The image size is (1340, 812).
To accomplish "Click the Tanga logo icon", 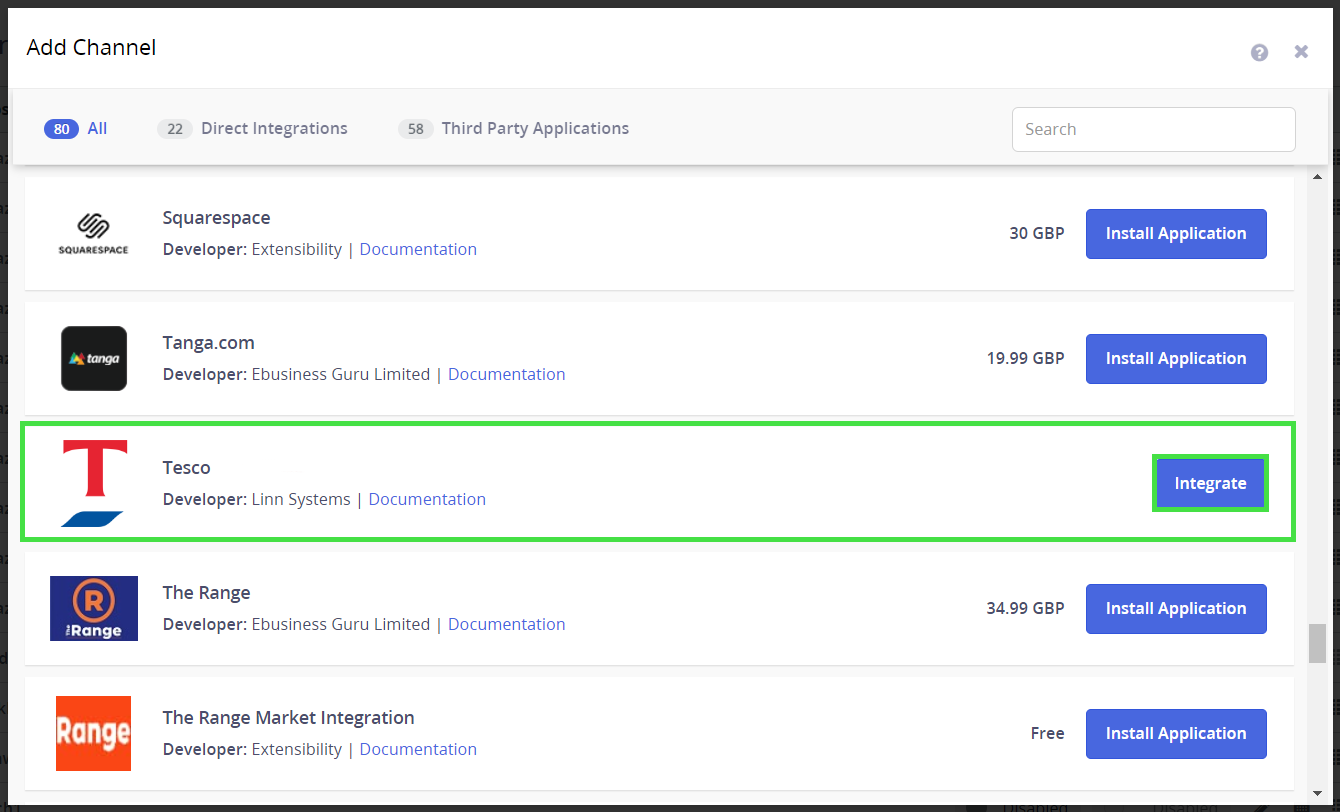I will (93, 358).
